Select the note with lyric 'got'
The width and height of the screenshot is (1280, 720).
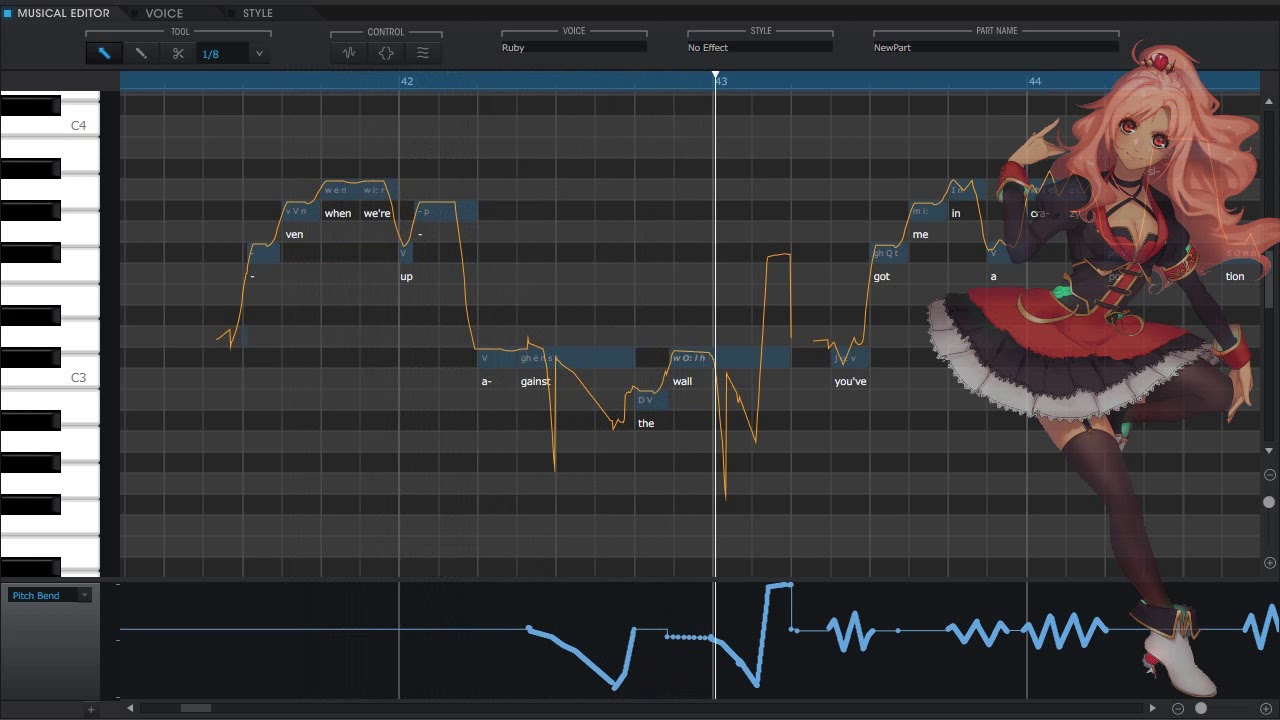(889, 253)
